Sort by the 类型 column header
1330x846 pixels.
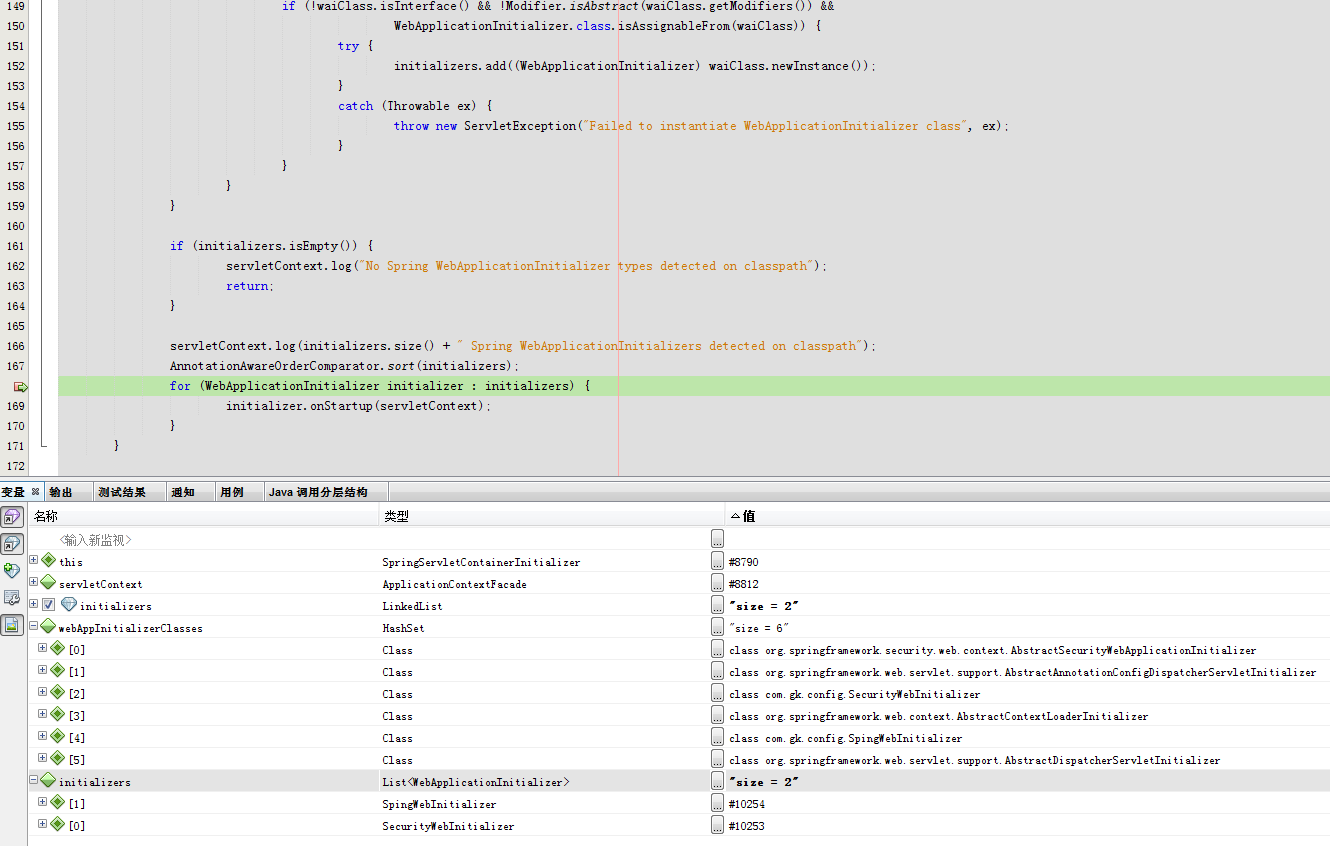click(552, 516)
